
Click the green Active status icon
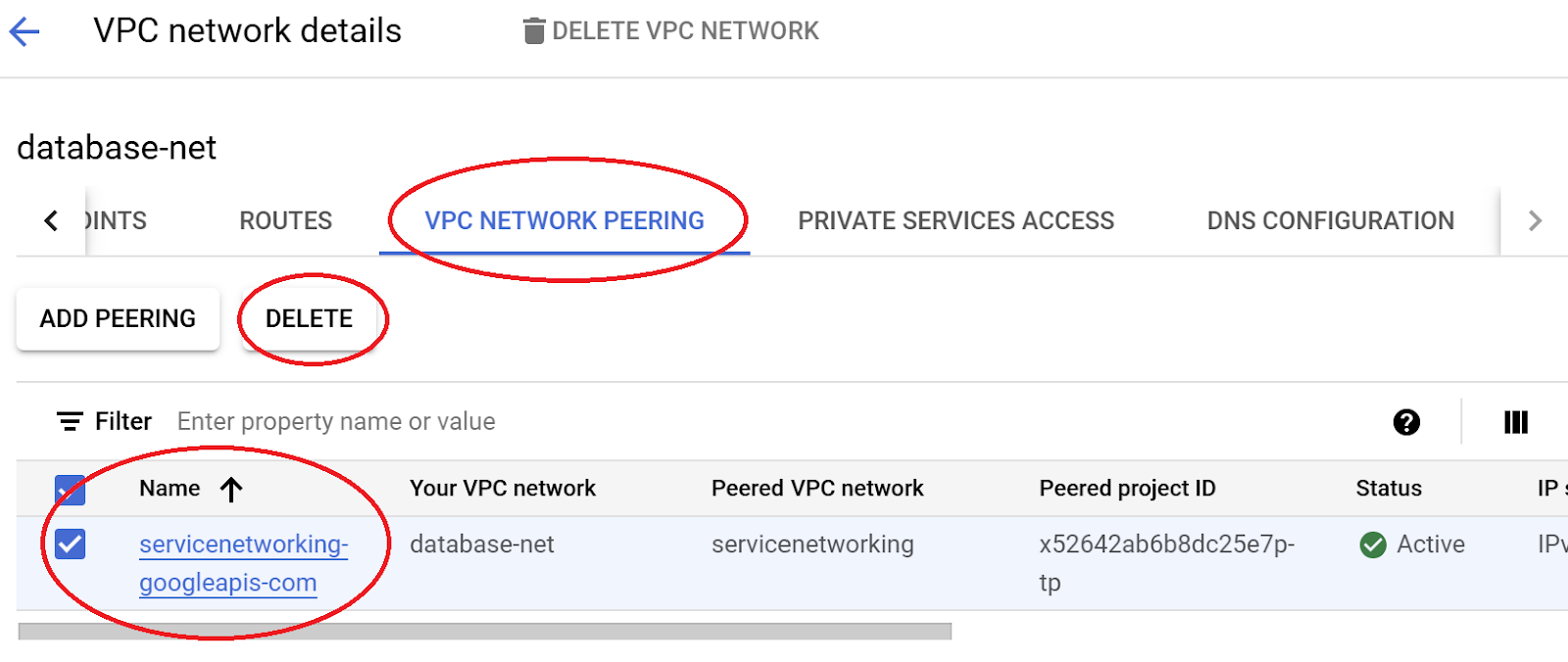pyautogui.click(x=1373, y=544)
